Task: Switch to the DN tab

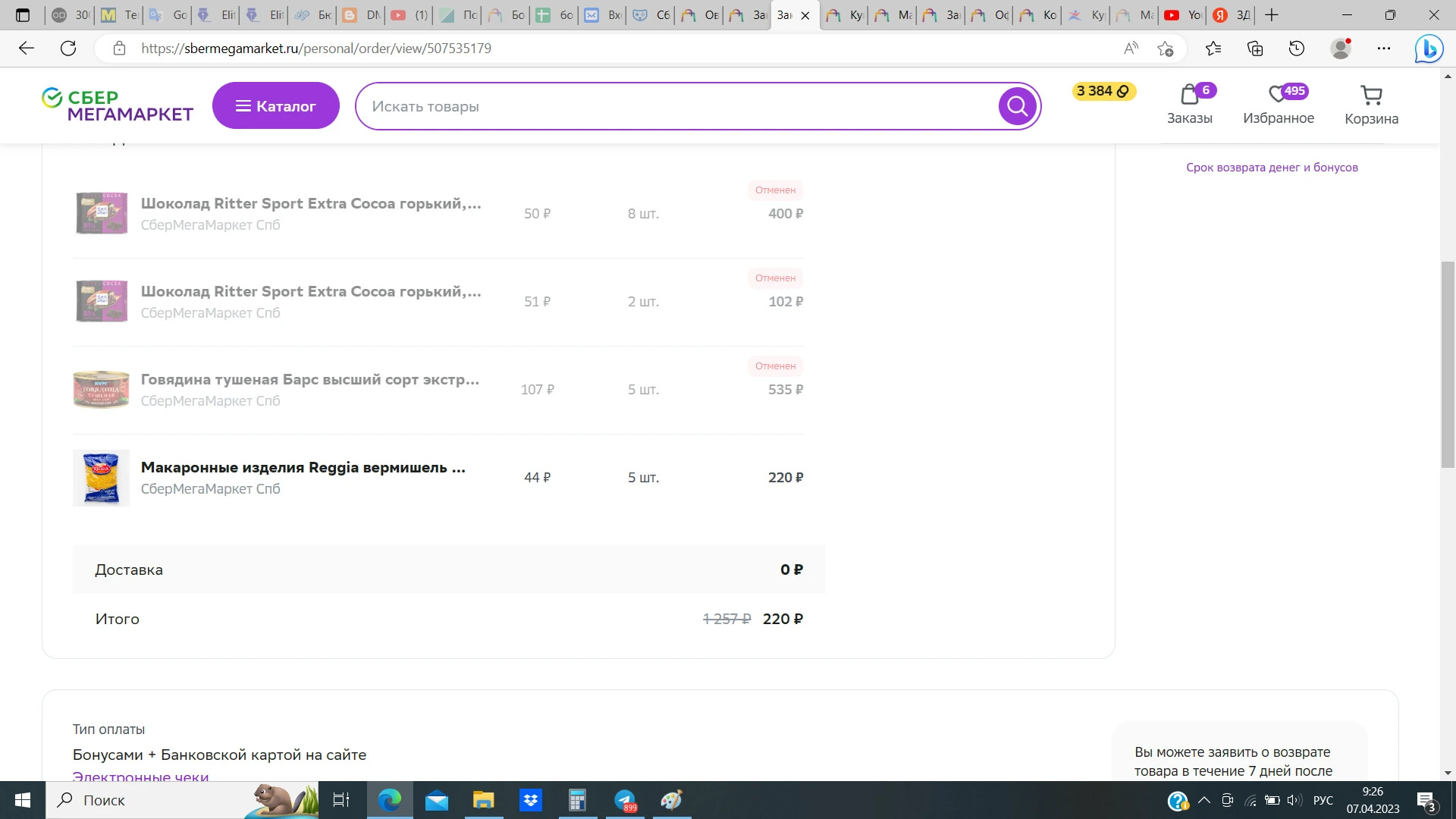Action: (362, 15)
